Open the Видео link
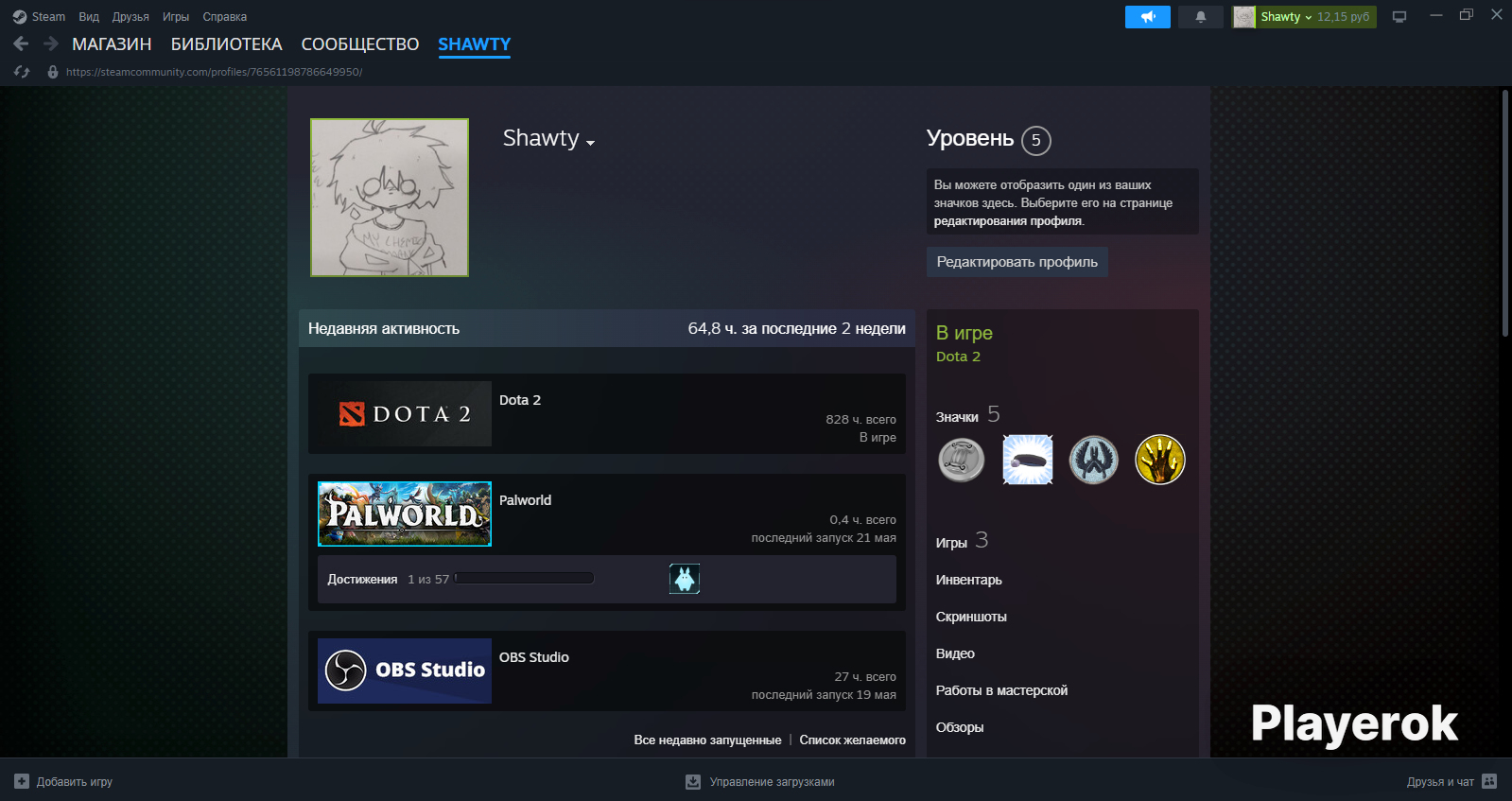 [x=955, y=653]
